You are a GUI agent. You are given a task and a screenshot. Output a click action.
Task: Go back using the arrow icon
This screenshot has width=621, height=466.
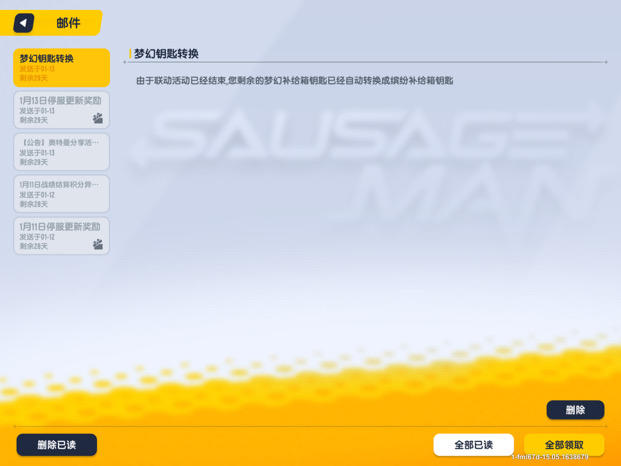[x=24, y=23]
